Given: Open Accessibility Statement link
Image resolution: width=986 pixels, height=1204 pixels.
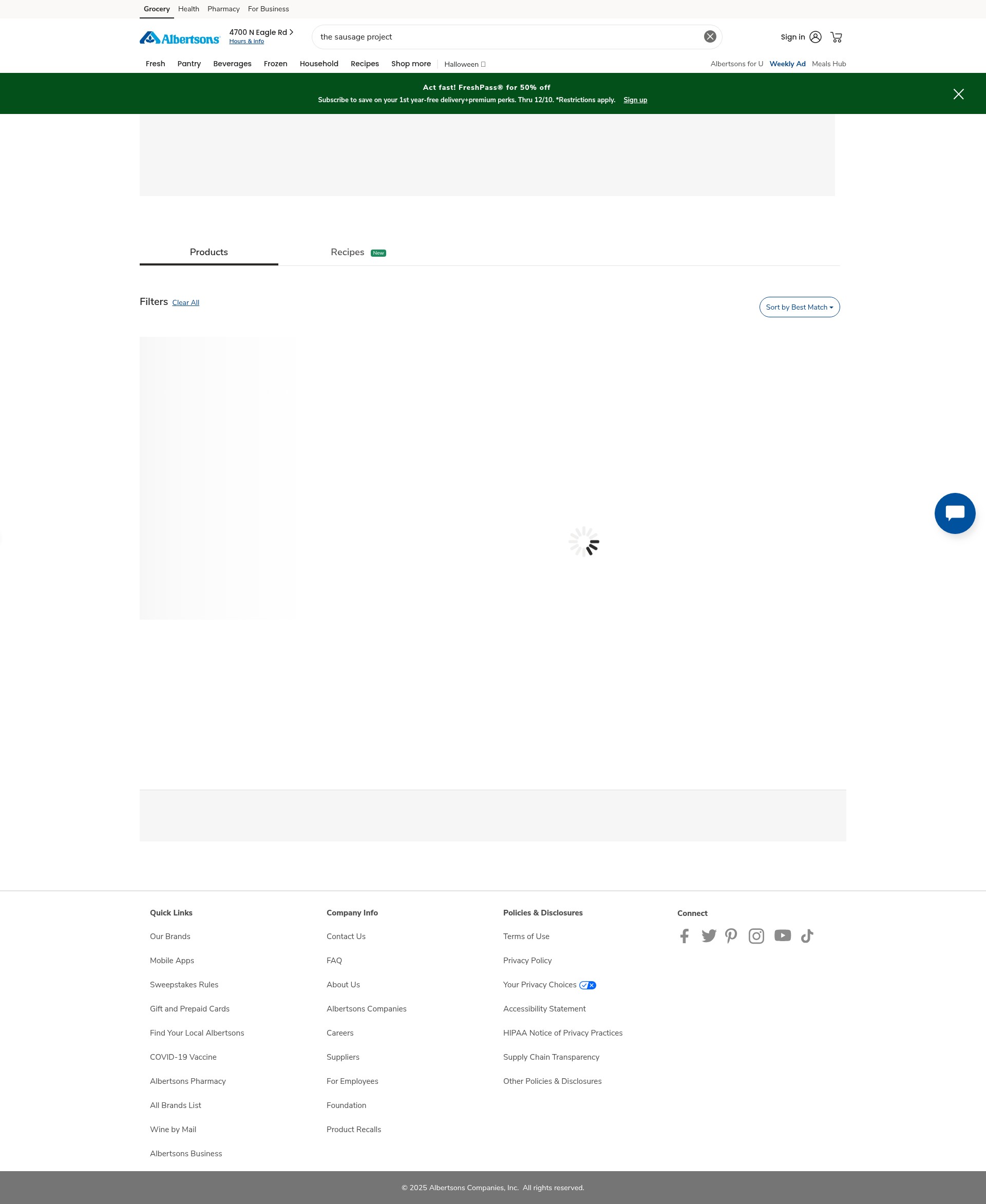Looking at the screenshot, I should [544, 1008].
